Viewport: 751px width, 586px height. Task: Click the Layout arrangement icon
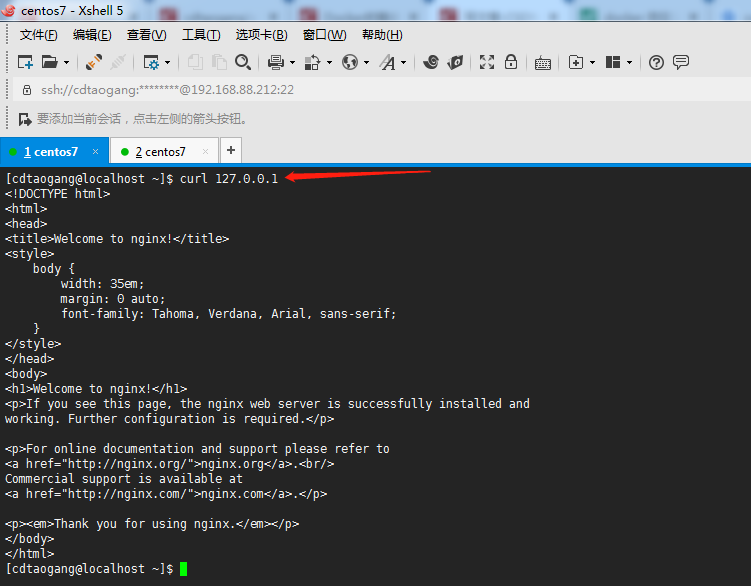coord(613,62)
